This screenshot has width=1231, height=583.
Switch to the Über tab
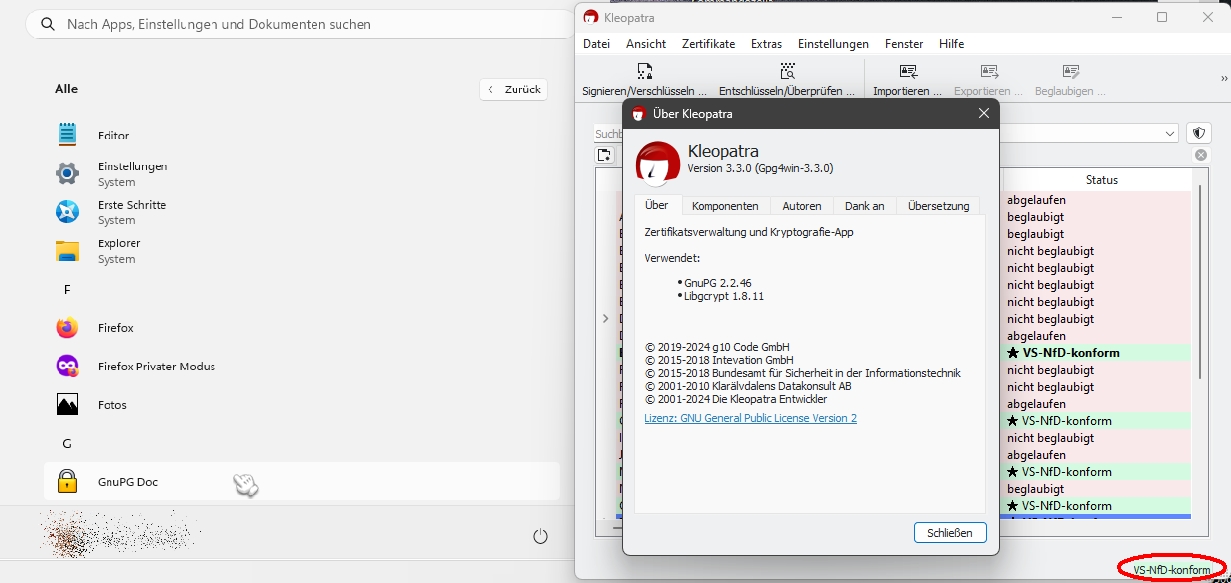657,205
